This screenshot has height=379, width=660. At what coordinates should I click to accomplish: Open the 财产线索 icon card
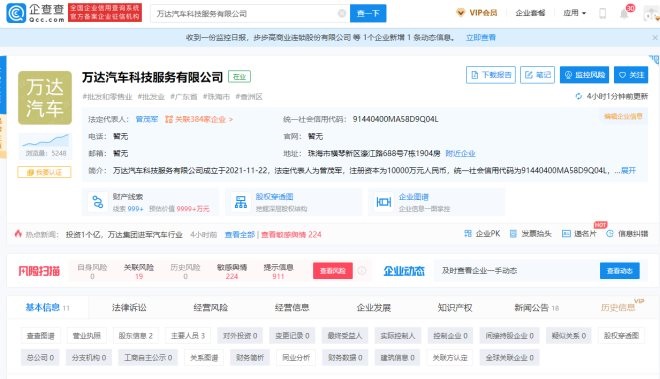(x=98, y=202)
